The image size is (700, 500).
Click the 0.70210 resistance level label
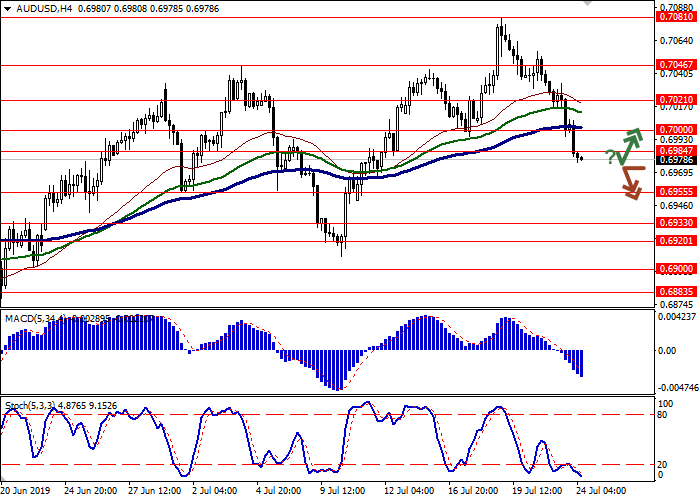click(x=676, y=100)
